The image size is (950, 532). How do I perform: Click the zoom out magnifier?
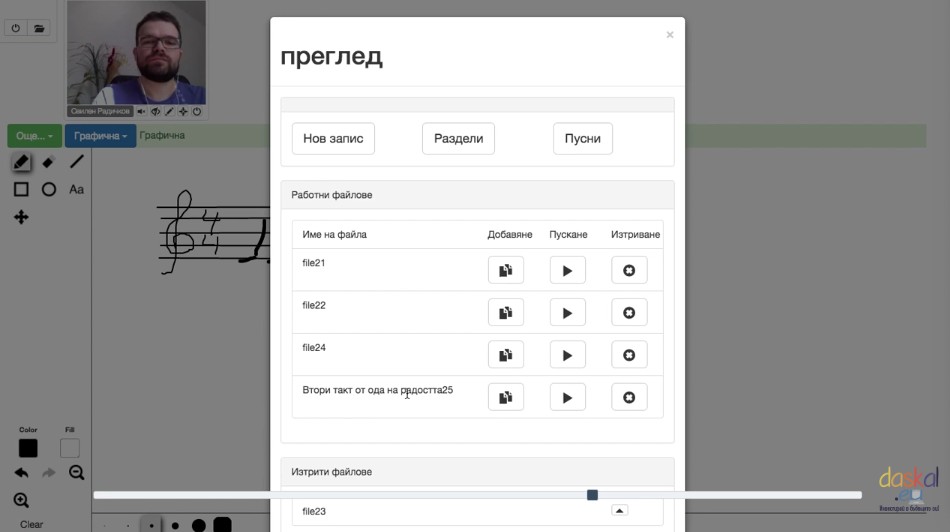[76, 472]
